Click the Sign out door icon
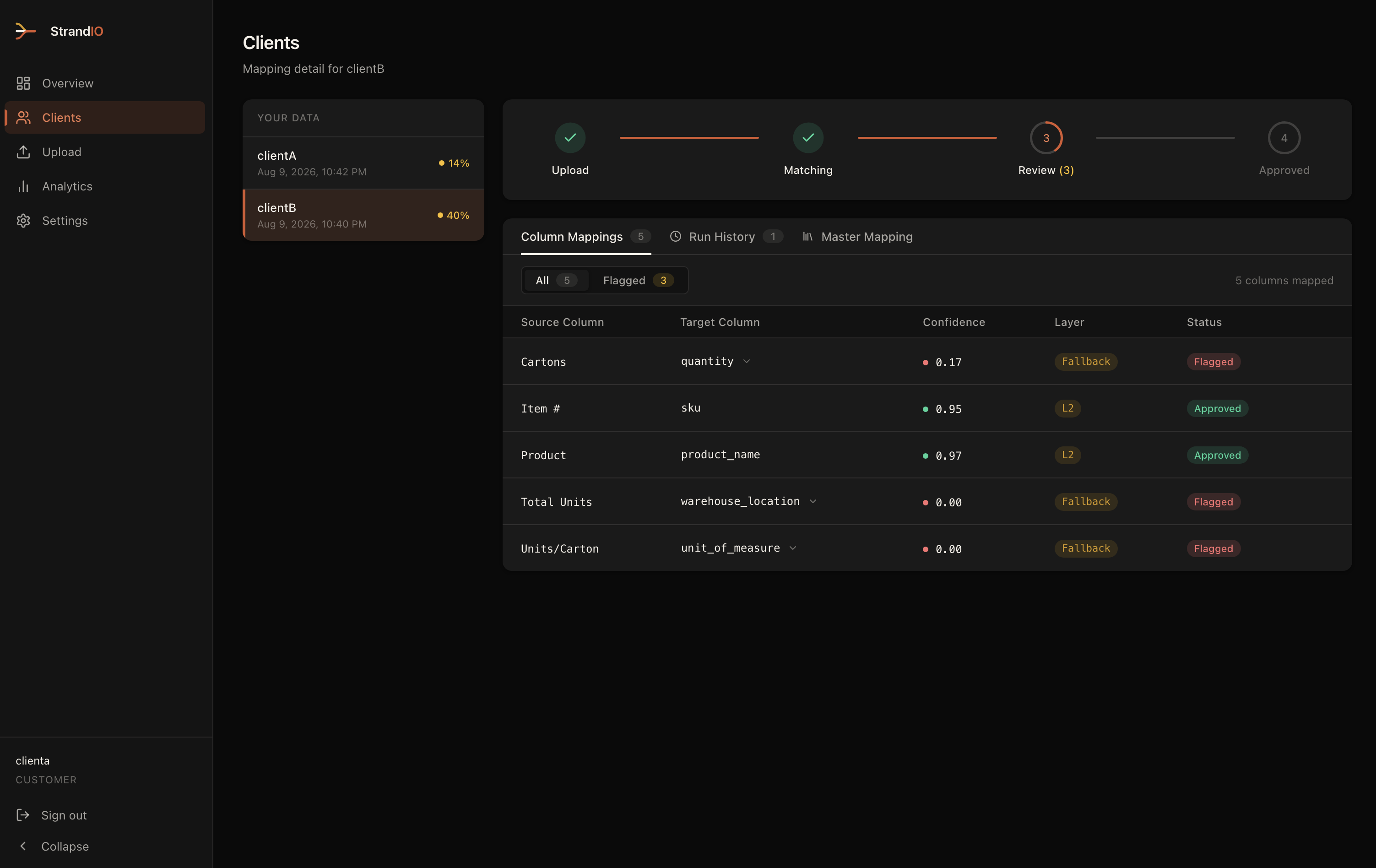Viewport: 1376px width, 868px height. click(x=23, y=815)
